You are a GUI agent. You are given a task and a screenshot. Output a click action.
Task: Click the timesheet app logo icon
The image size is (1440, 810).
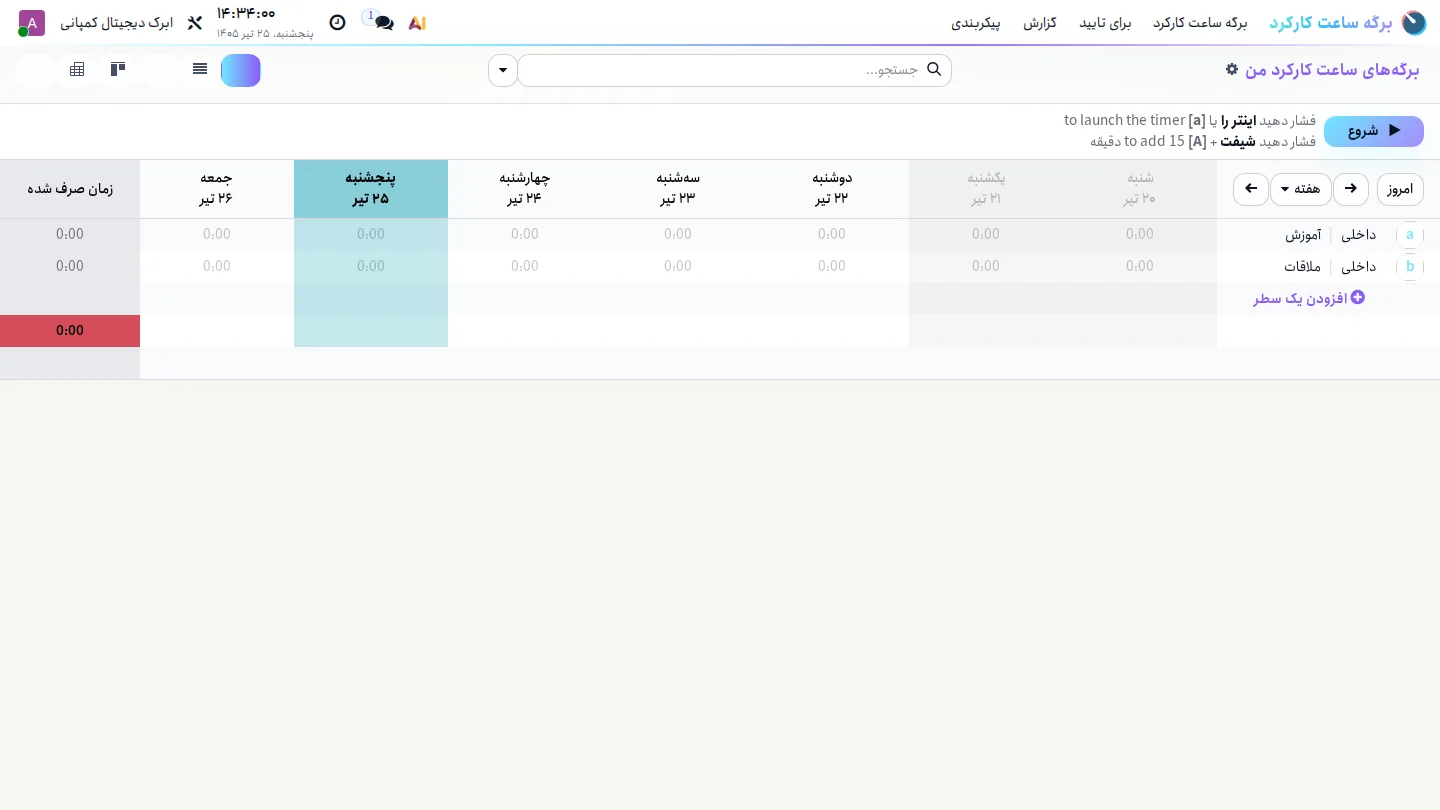point(1414,23)
